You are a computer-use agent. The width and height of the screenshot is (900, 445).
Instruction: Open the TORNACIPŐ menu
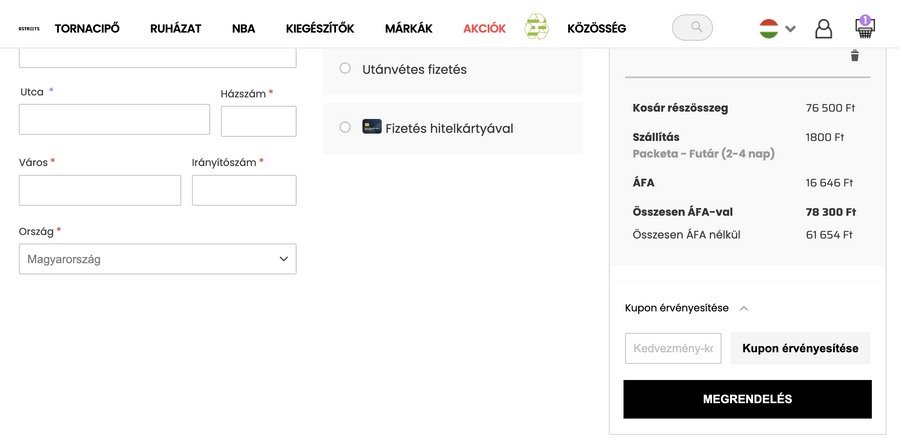click(x=88, y=28)
